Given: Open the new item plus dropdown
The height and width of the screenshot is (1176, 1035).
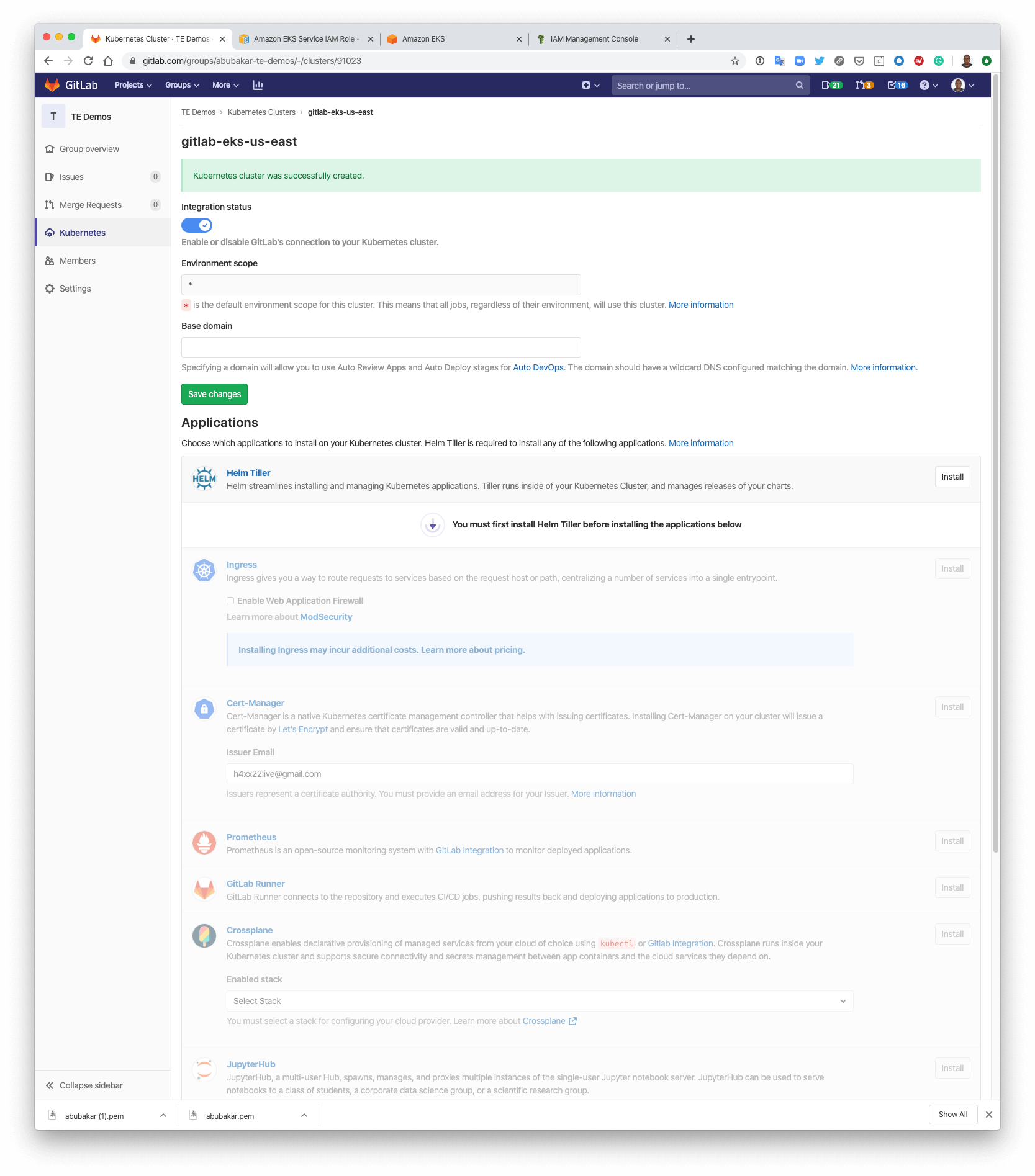Looking at the screenshot, I should 590,85.
